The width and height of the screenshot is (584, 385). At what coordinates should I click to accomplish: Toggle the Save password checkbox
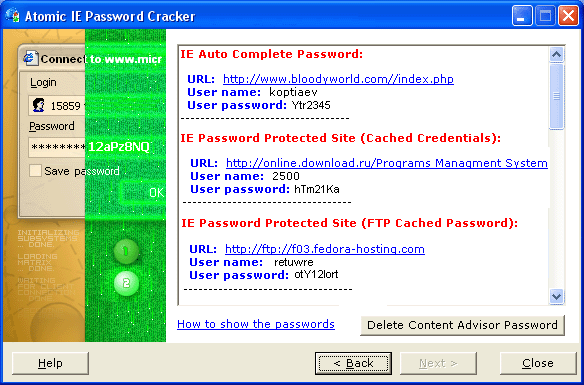pos(35,171)
